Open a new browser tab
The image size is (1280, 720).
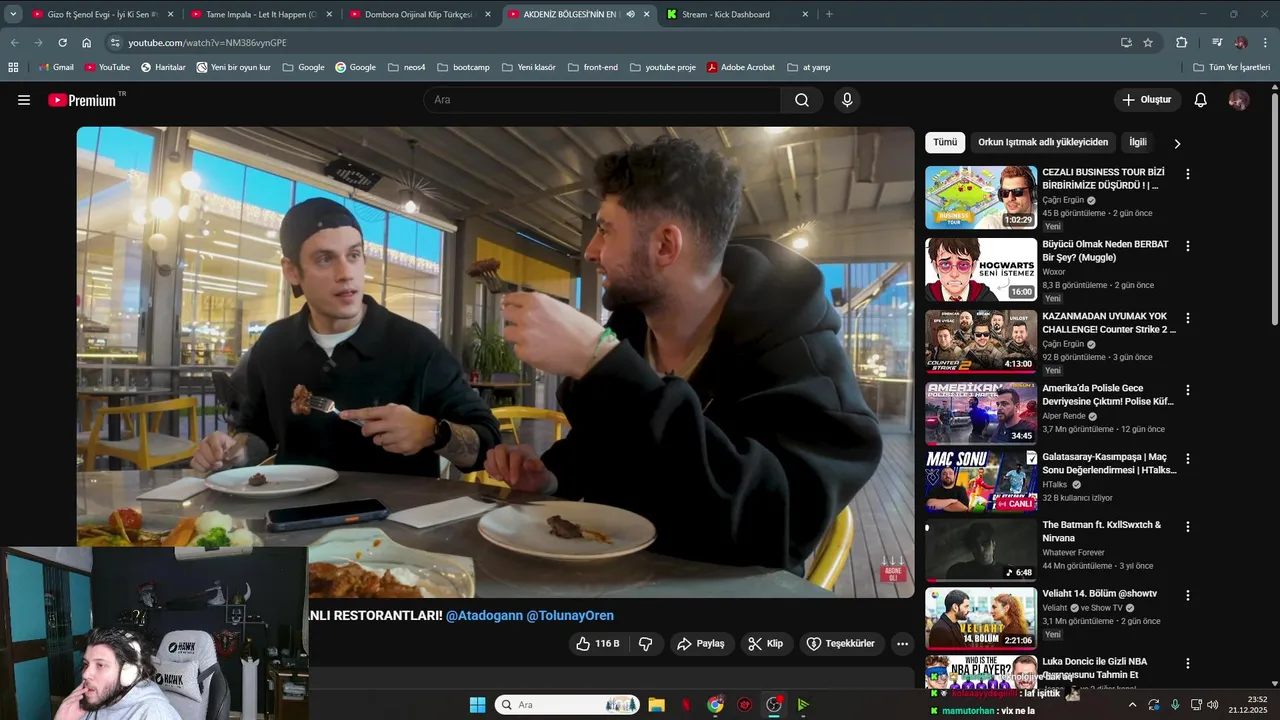[x=829, y=14]
